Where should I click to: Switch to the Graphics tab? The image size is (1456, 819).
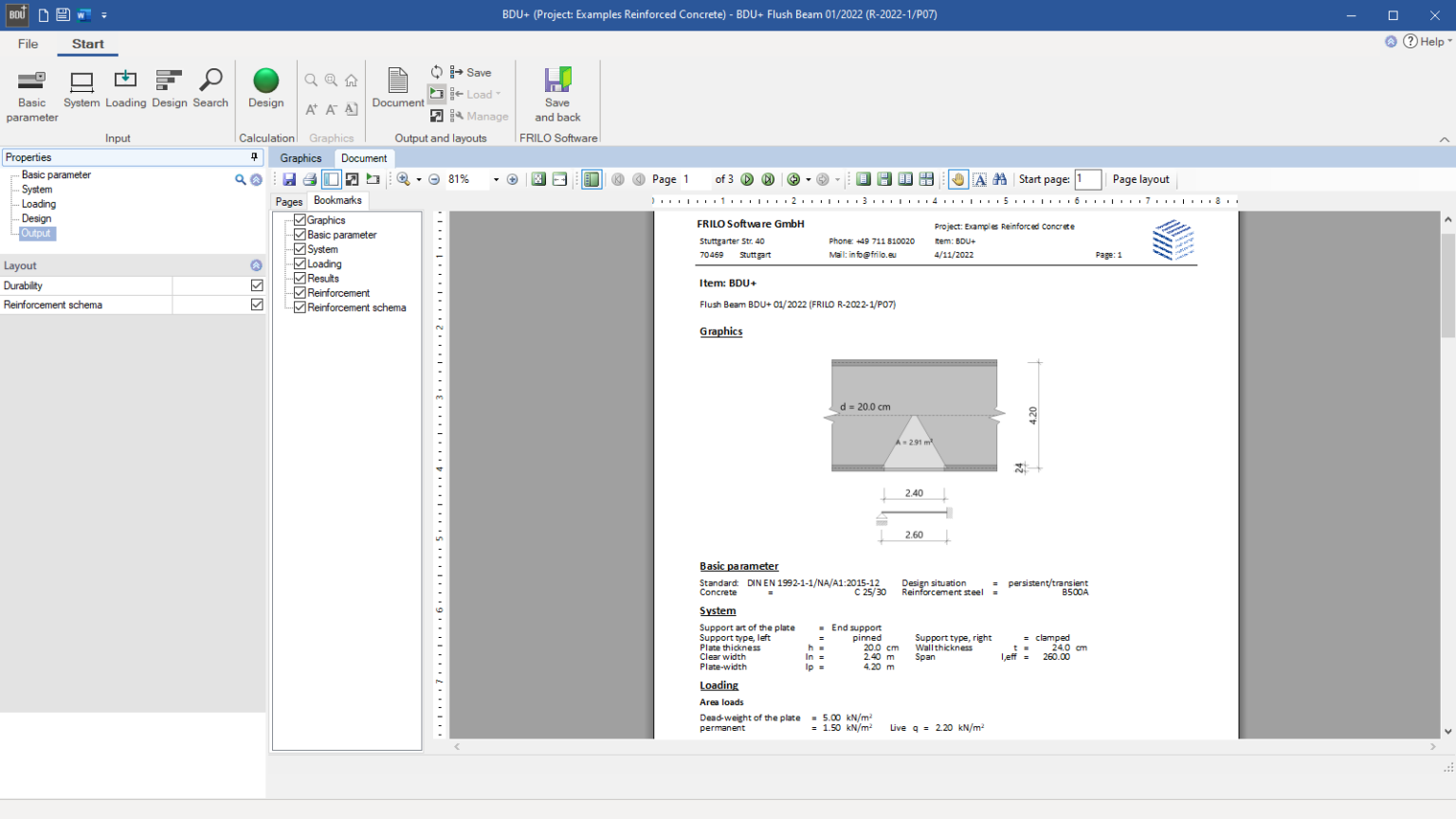pos(300,158)
